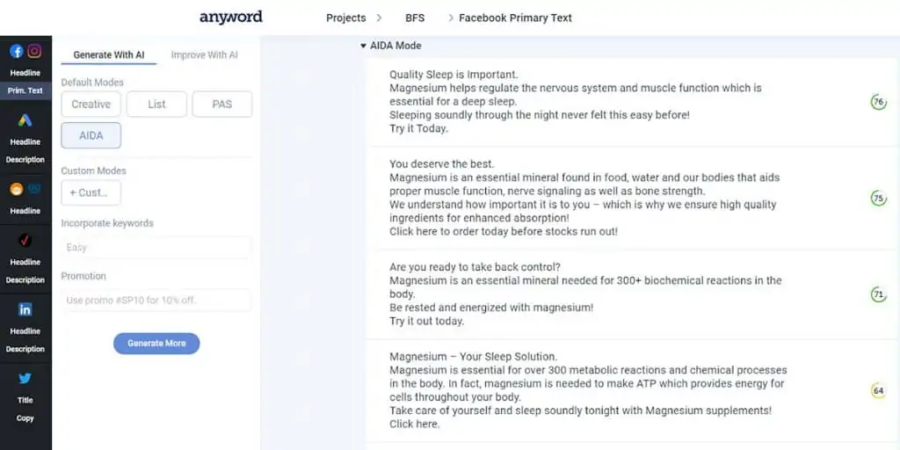Open the LinkedIn channel icon
Screen dimensions: 900x450
pyautogui.click(x=25, y=310)
